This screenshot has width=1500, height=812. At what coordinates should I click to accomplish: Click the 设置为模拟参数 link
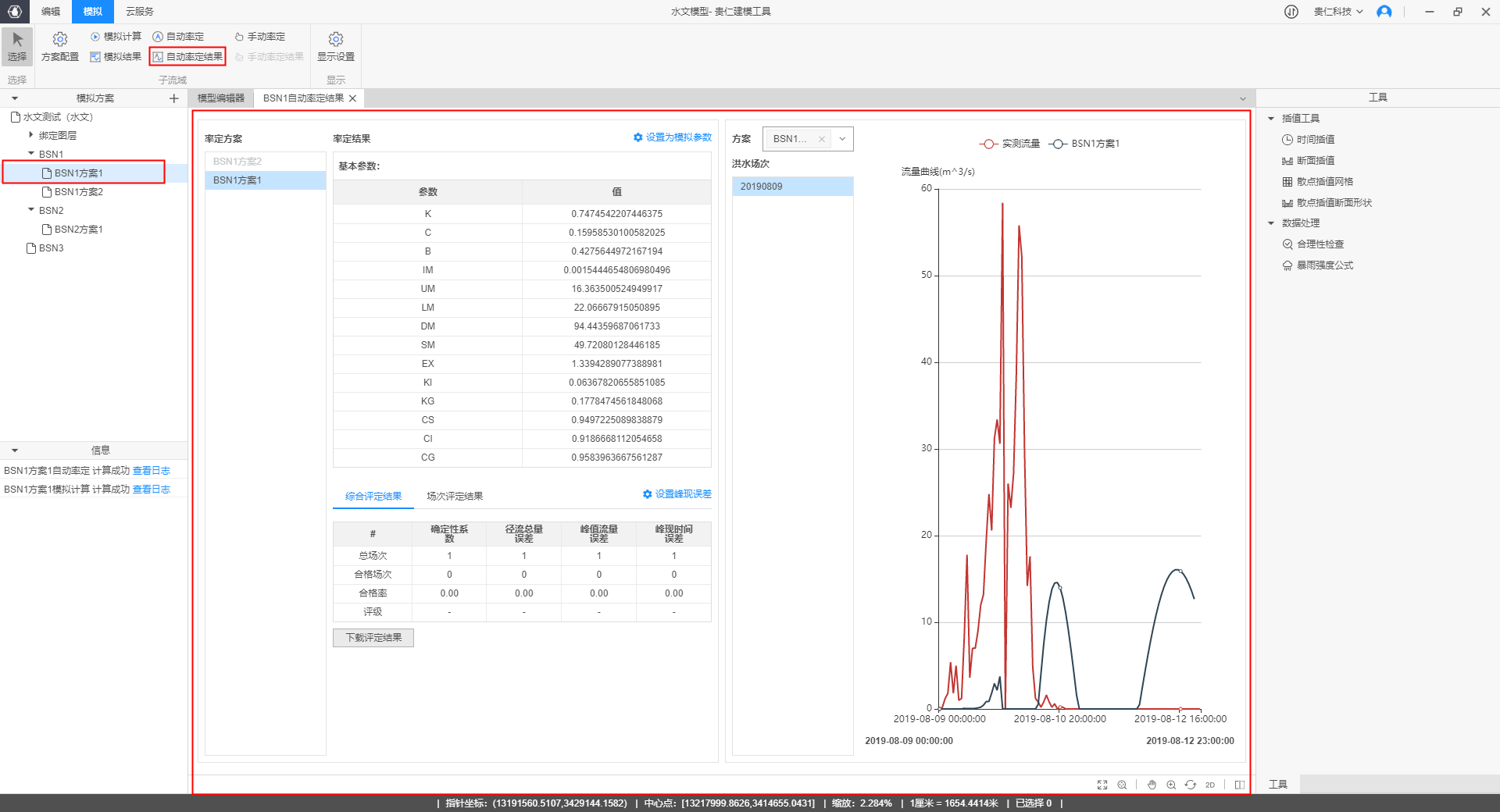coord(673,137)
